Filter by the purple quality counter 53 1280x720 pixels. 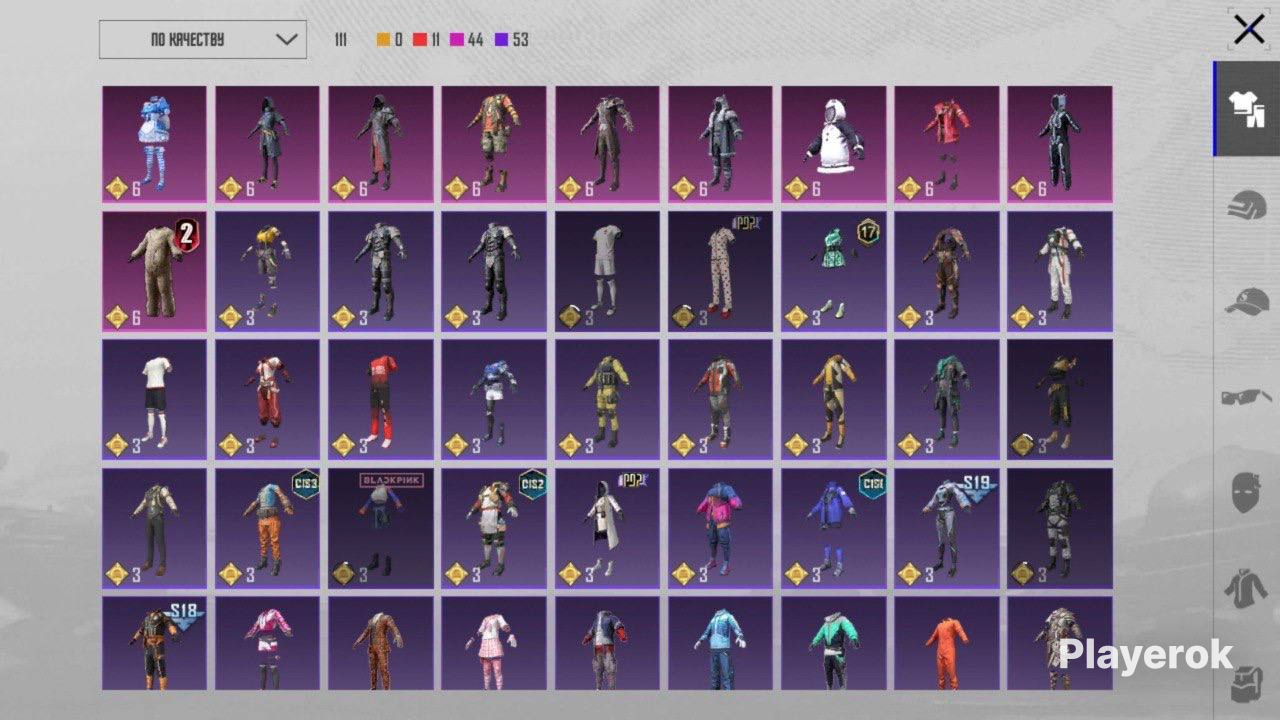(512, 40)
